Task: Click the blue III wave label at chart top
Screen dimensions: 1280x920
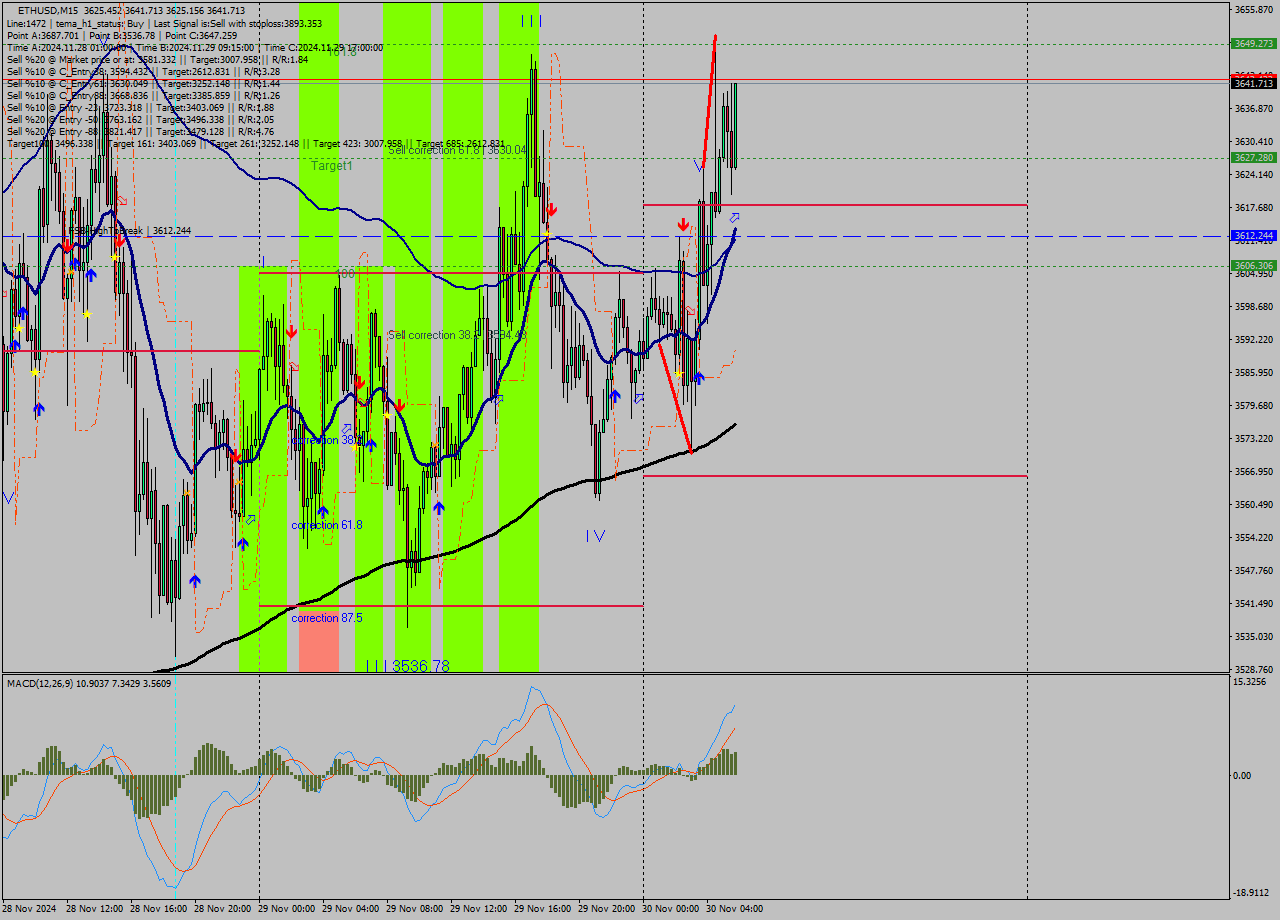Action: 531,21
